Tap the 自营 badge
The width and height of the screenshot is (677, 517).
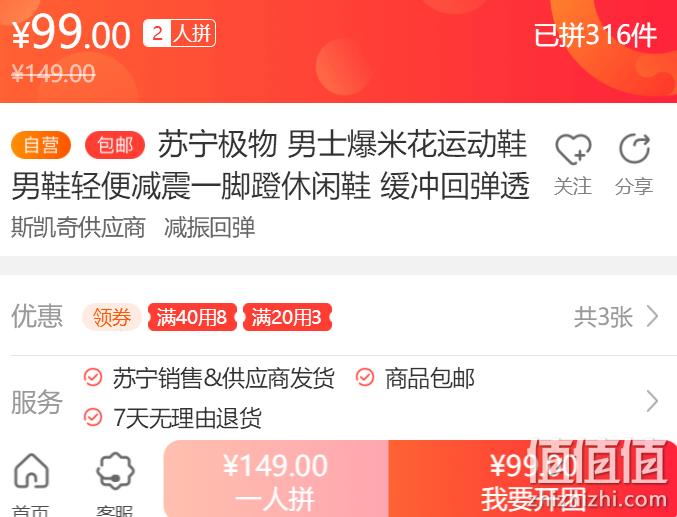pos(41,145)
